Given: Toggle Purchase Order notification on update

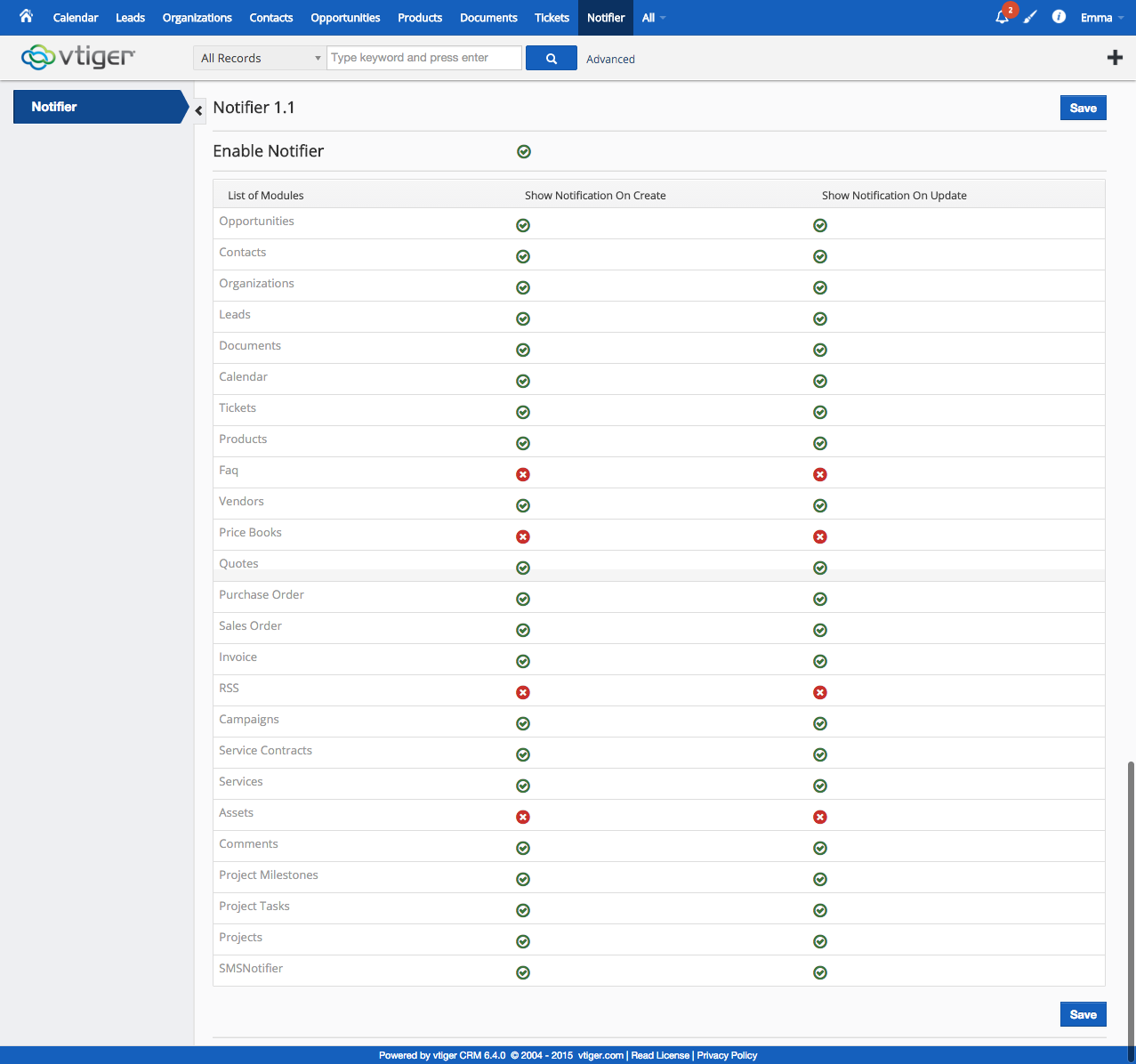Looking at the screenshot, I should (x=820, y=600).
